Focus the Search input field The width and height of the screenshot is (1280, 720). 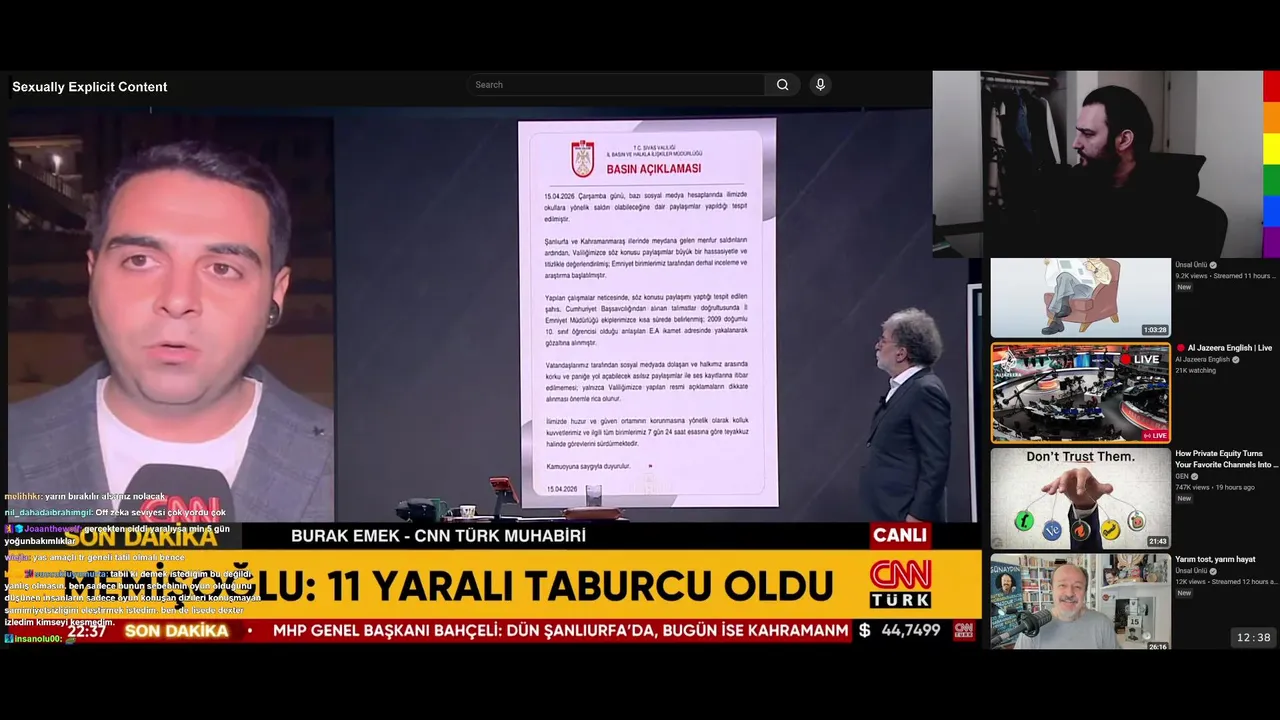coord(615,85)
